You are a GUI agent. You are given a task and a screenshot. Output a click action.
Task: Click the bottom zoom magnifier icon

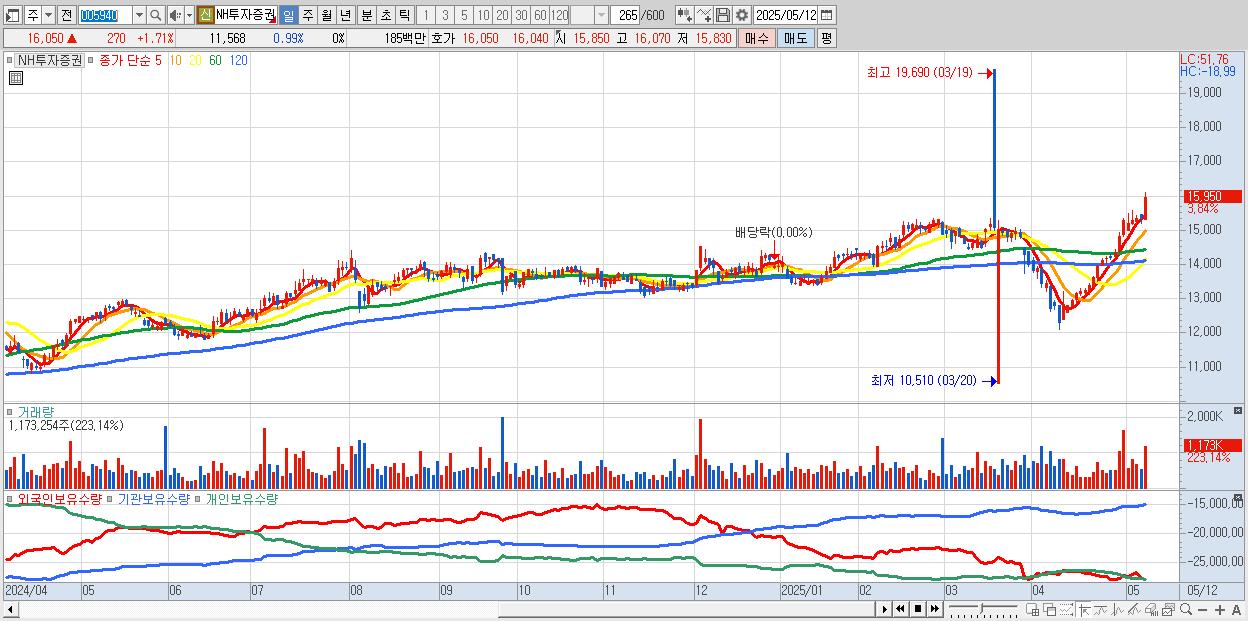(1185, 609)
